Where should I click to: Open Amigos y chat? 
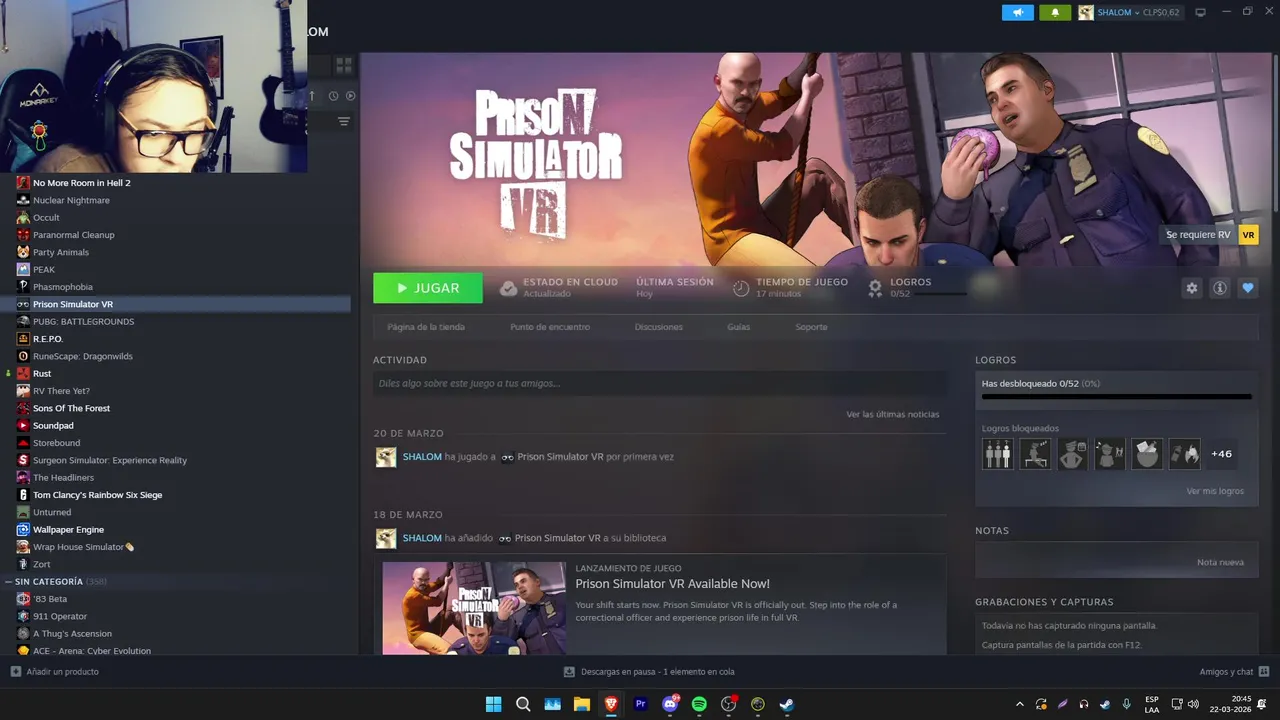(1234, 672)
